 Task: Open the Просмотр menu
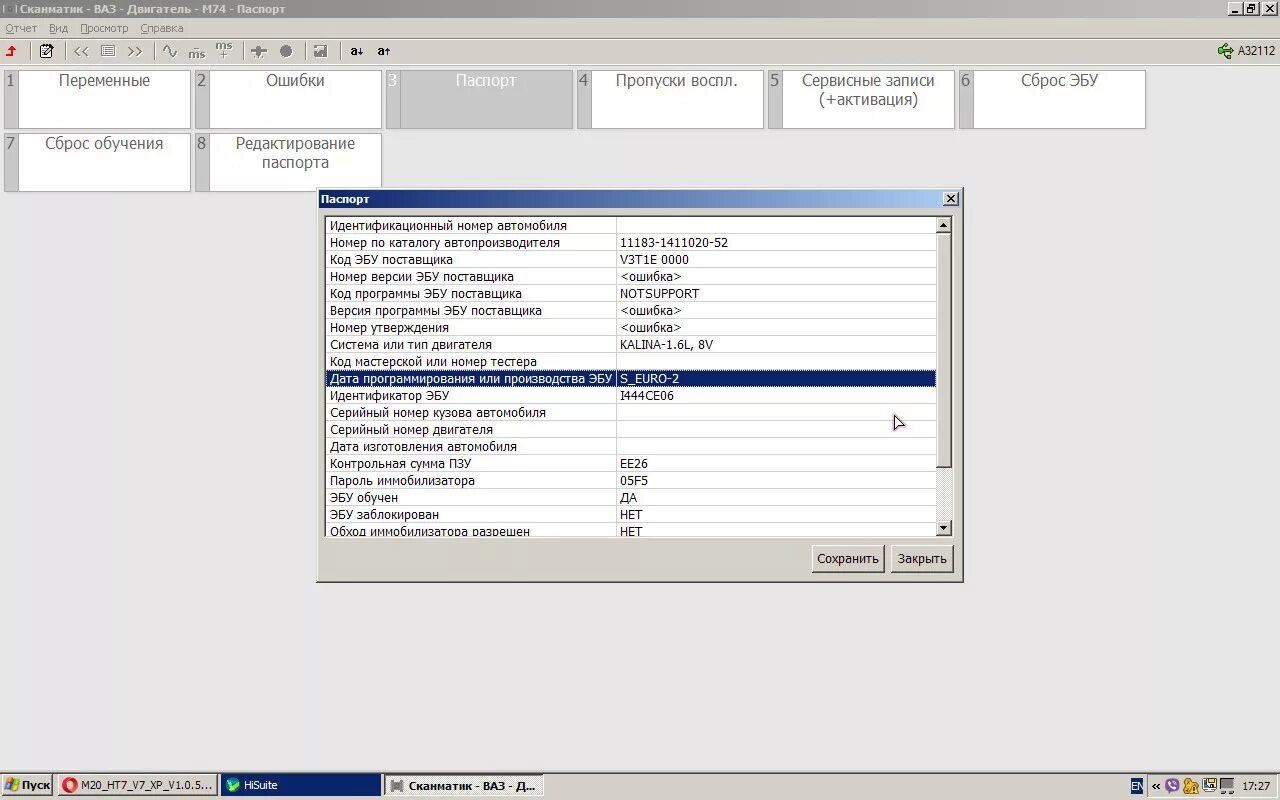[104, 28]
